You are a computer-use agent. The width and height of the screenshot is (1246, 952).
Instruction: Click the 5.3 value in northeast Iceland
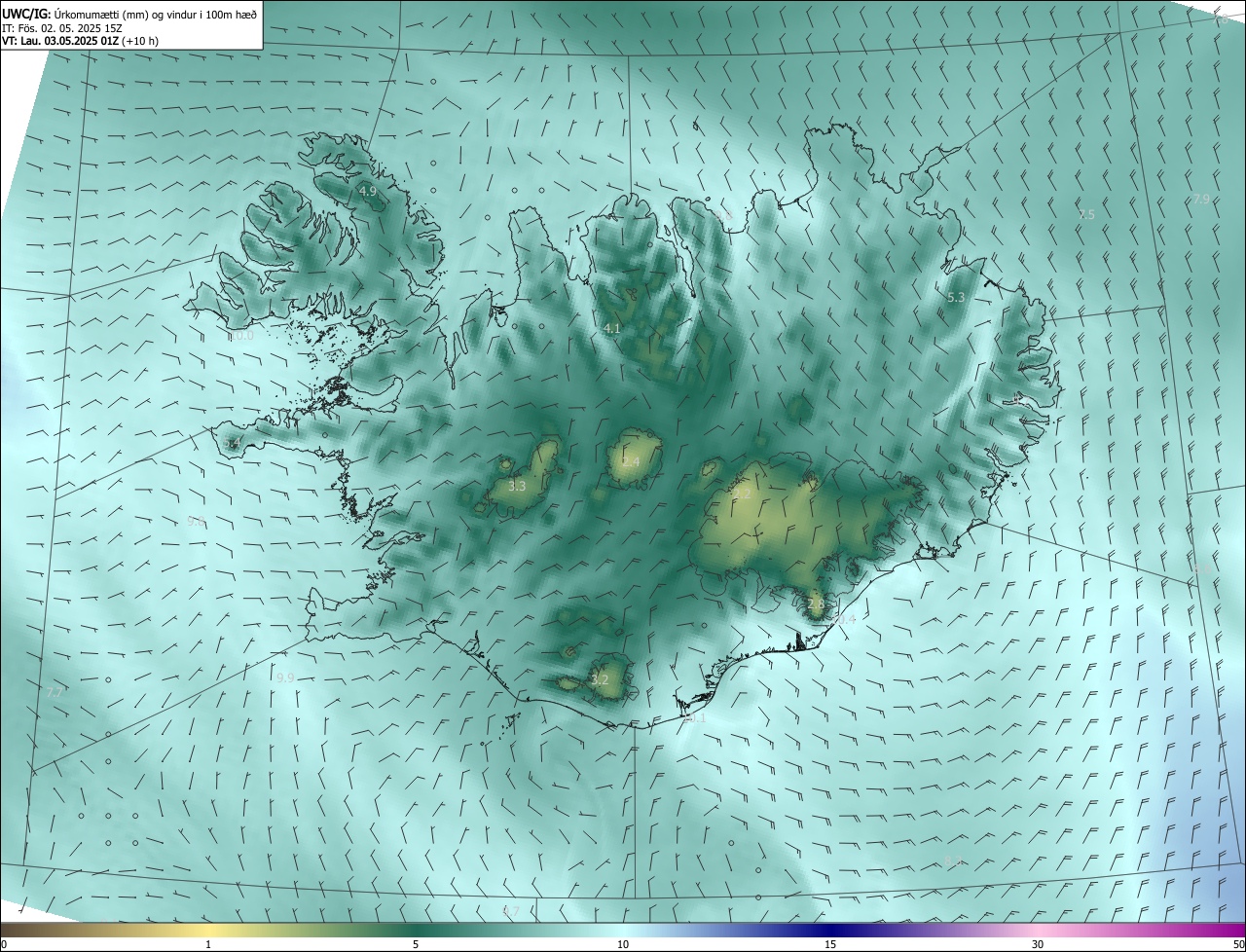click(956, 297)
